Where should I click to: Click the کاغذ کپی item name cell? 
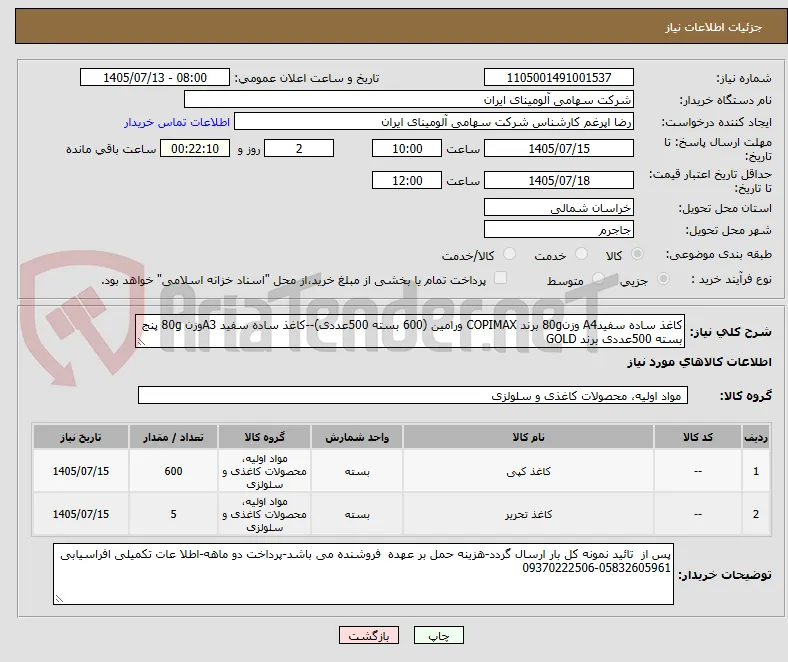click(528, 471)
